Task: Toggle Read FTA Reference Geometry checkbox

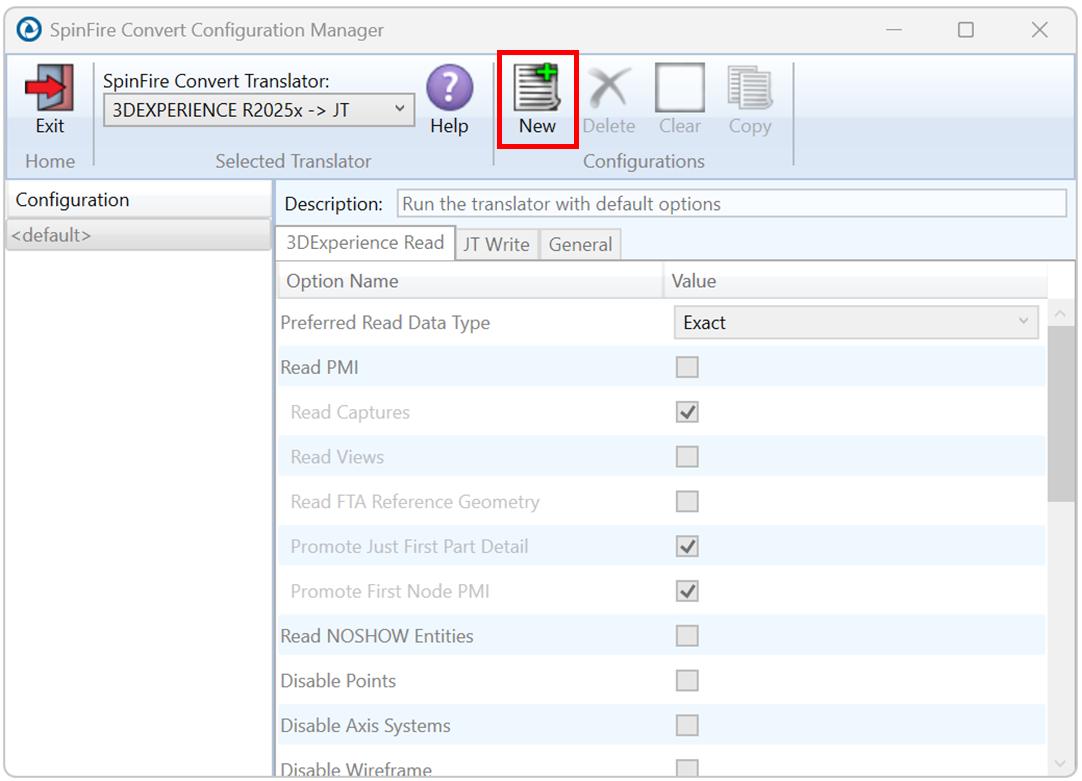Action: click(687, 502)
